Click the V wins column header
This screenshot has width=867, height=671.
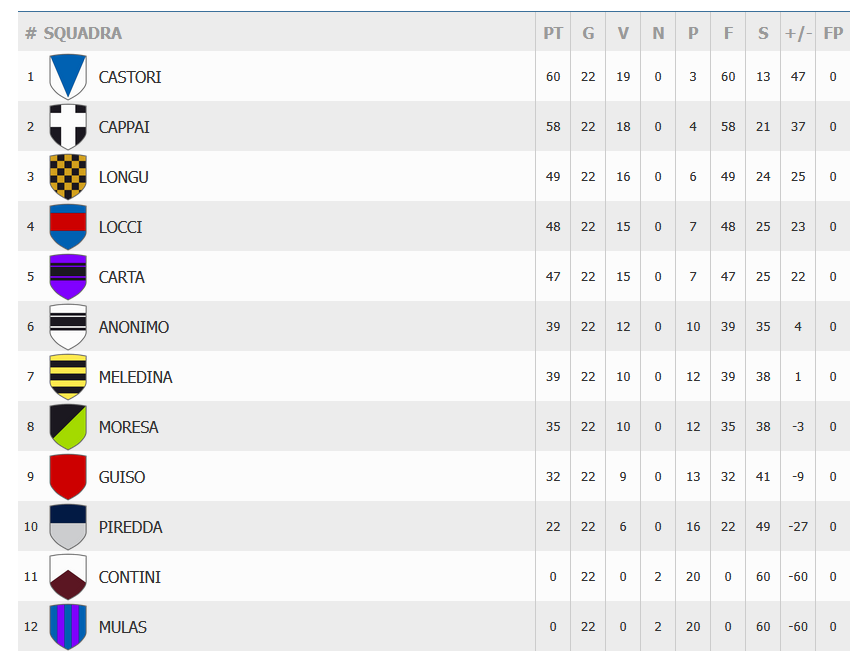pos(623,33)
